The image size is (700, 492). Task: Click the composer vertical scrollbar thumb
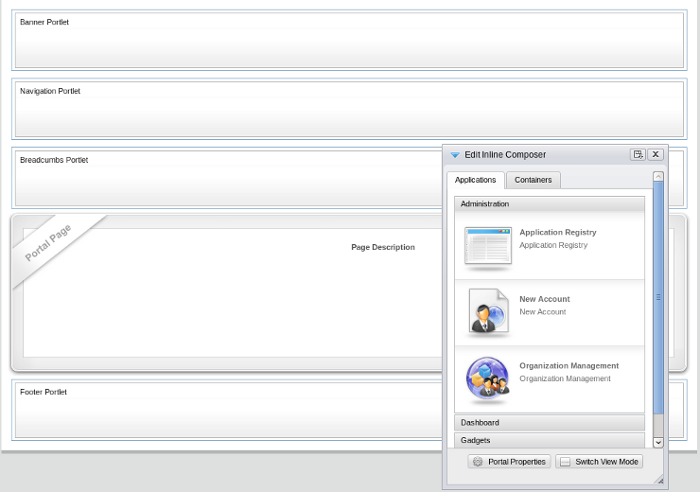[x=658, y=297]
